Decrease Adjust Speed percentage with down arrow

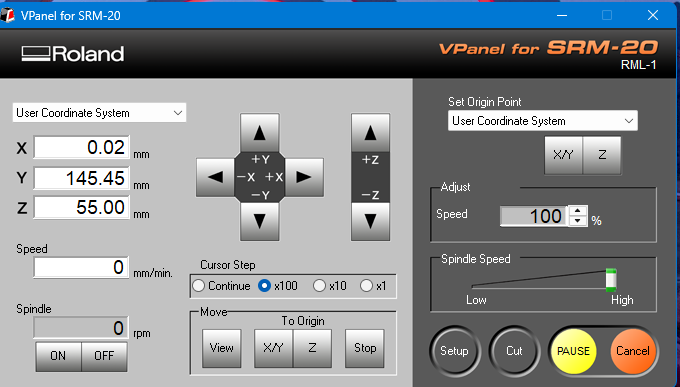[x=577, y=221]
